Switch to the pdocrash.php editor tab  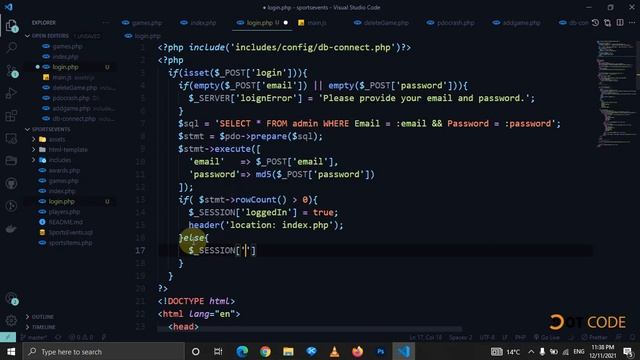[451, 23]
